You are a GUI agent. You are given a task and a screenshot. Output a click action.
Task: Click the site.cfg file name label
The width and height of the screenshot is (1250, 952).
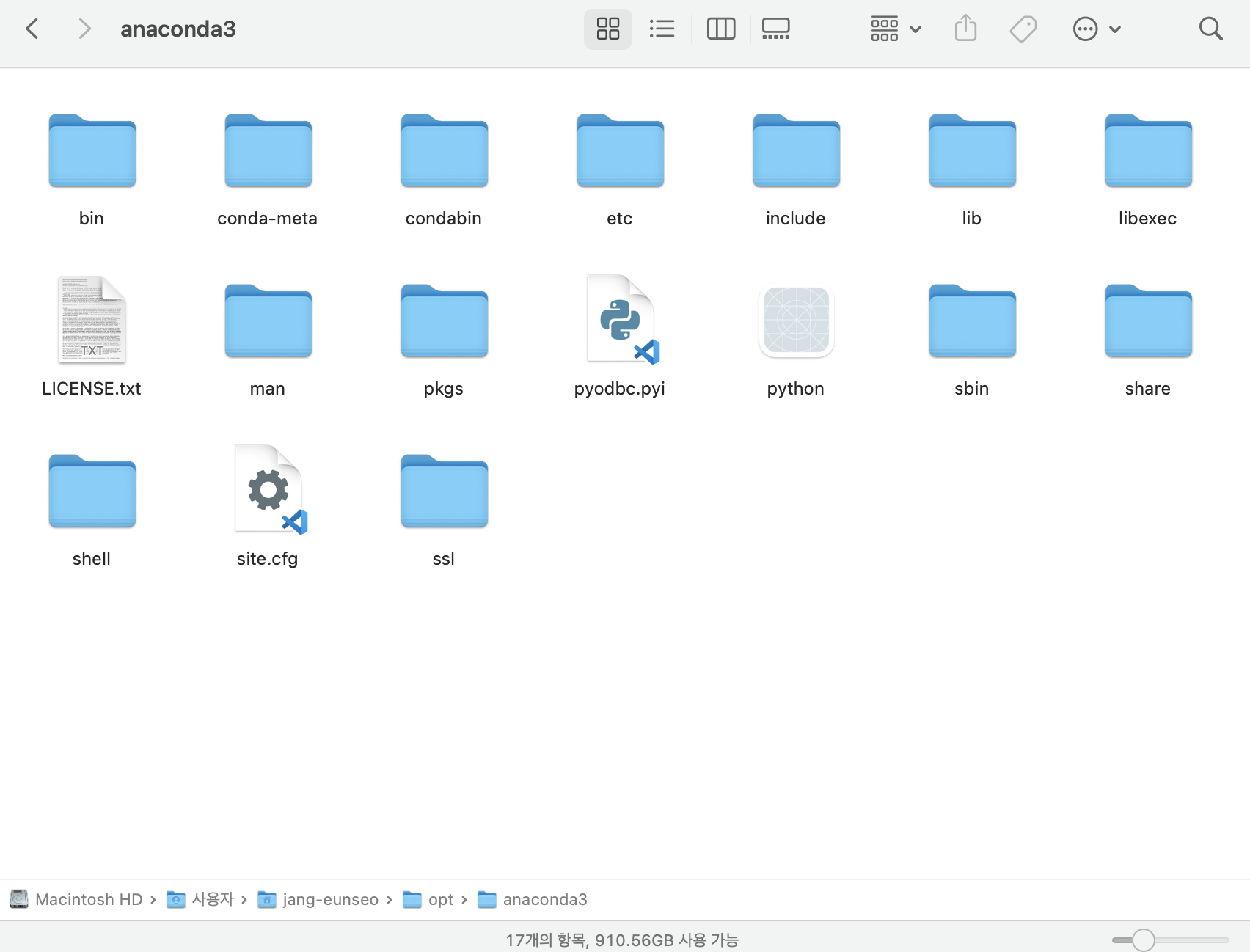tap(268, 559)
